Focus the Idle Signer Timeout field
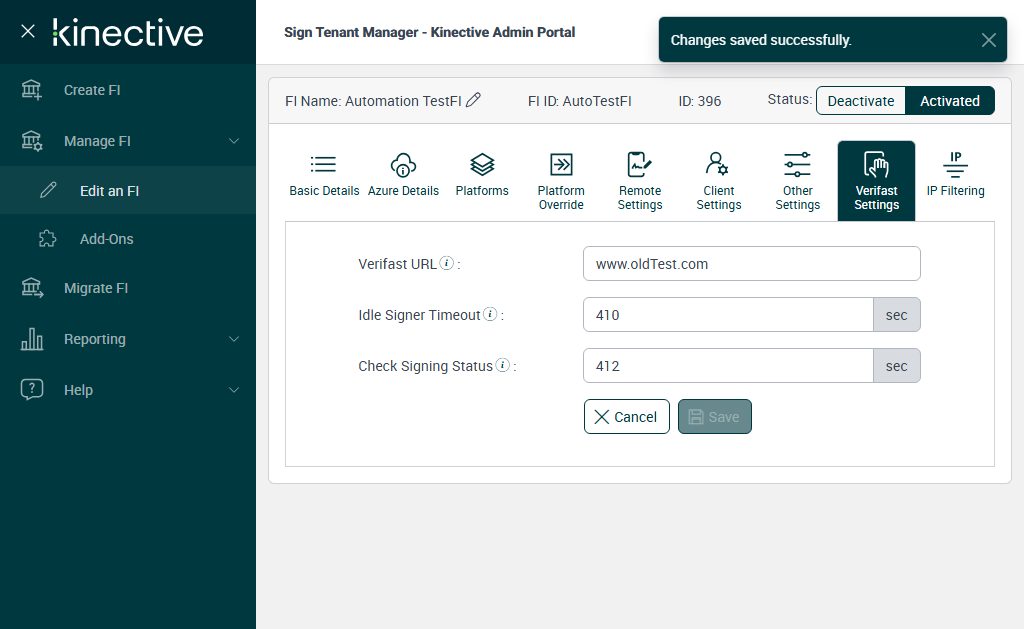Viewport: 1024px width, 629px height. click(728, 314)
